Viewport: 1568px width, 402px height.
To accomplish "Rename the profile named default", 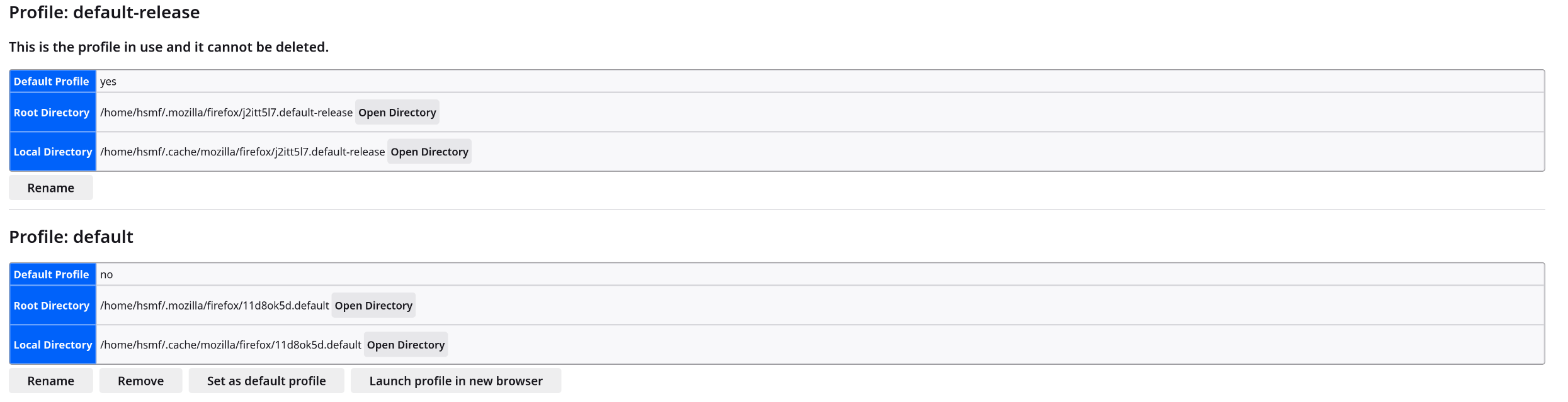I will tap(50, 381).
